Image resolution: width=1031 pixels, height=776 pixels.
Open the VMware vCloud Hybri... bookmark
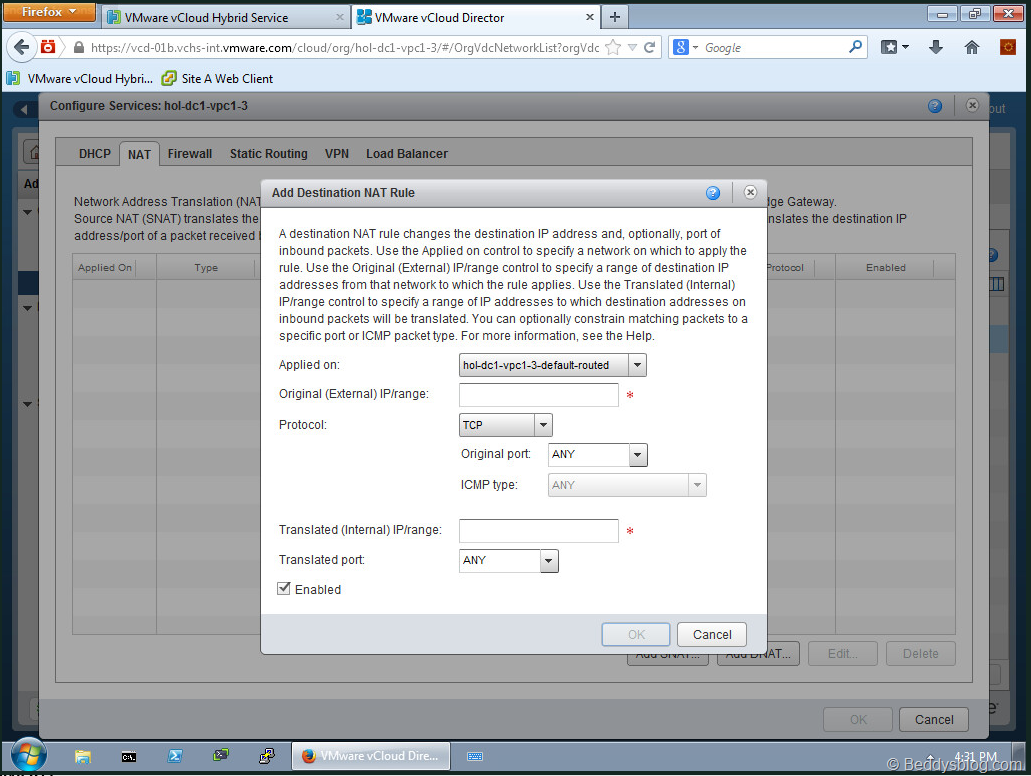[x=80, y=79]
